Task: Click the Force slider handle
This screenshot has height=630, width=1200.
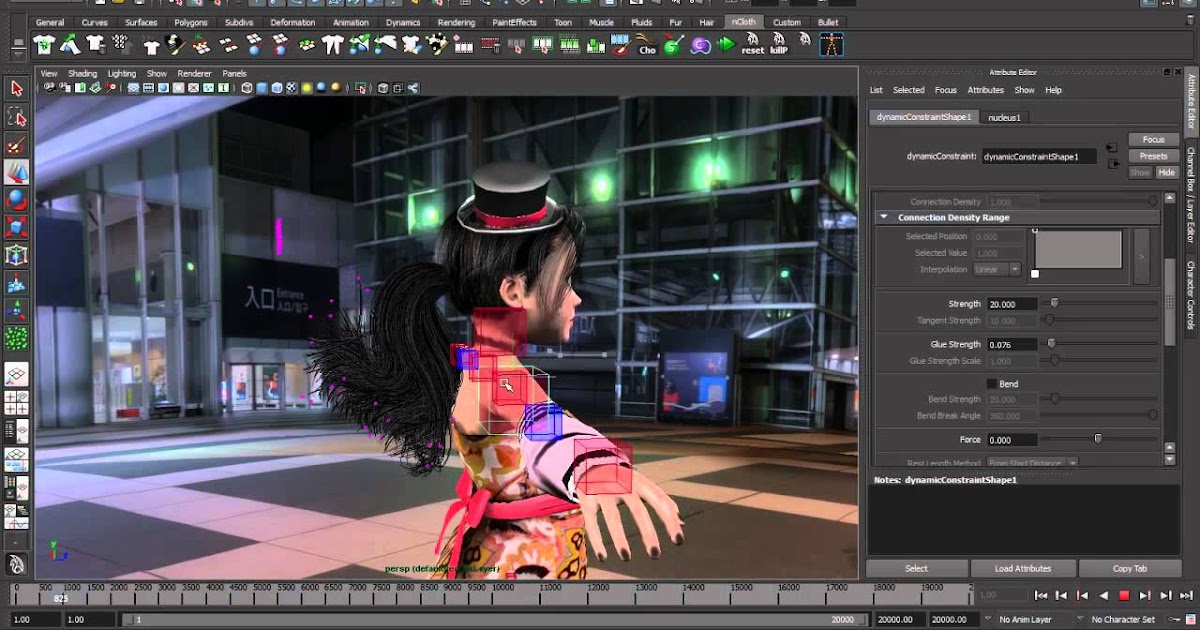Action: coord(1098,439)
